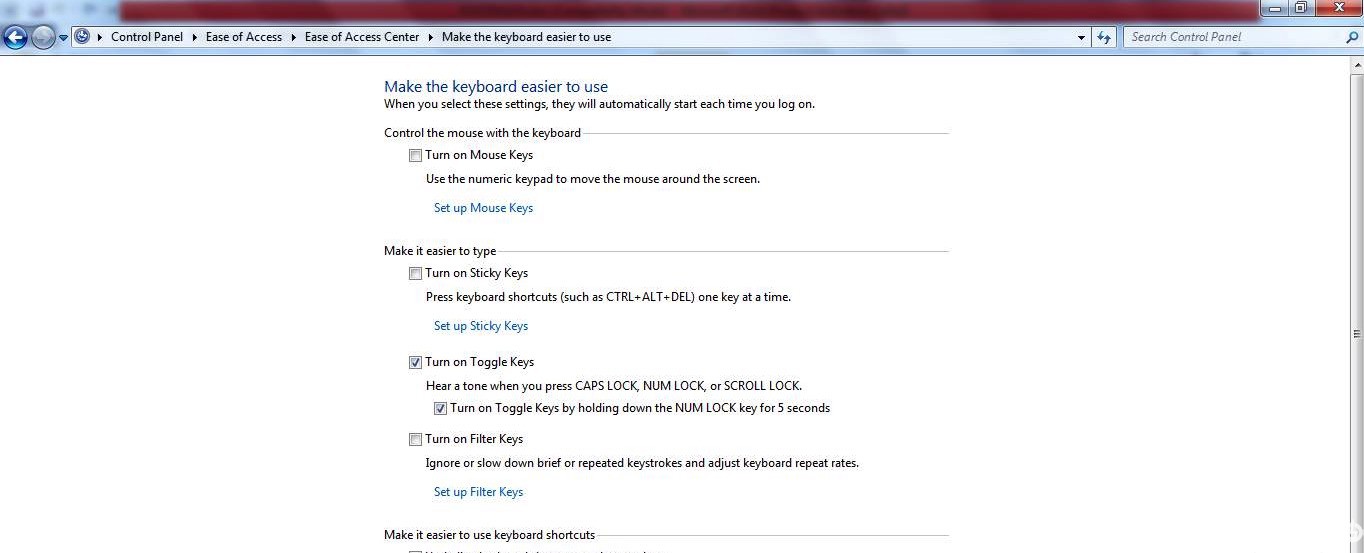
Task: Open the Set up Mouse Keys link
Action: (x=483, y=208)
